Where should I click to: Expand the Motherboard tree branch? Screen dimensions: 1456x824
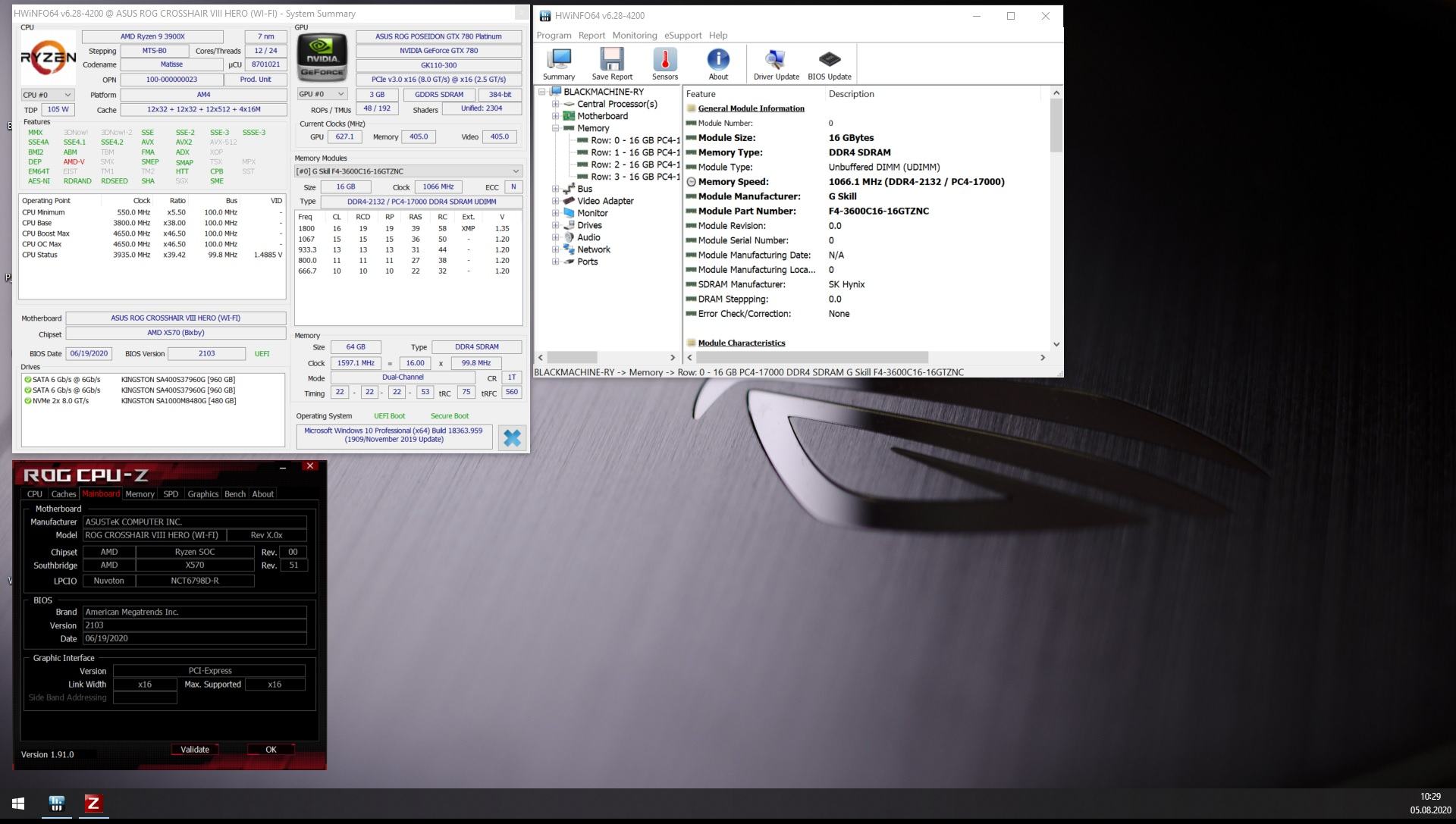[x=555, y=116]
